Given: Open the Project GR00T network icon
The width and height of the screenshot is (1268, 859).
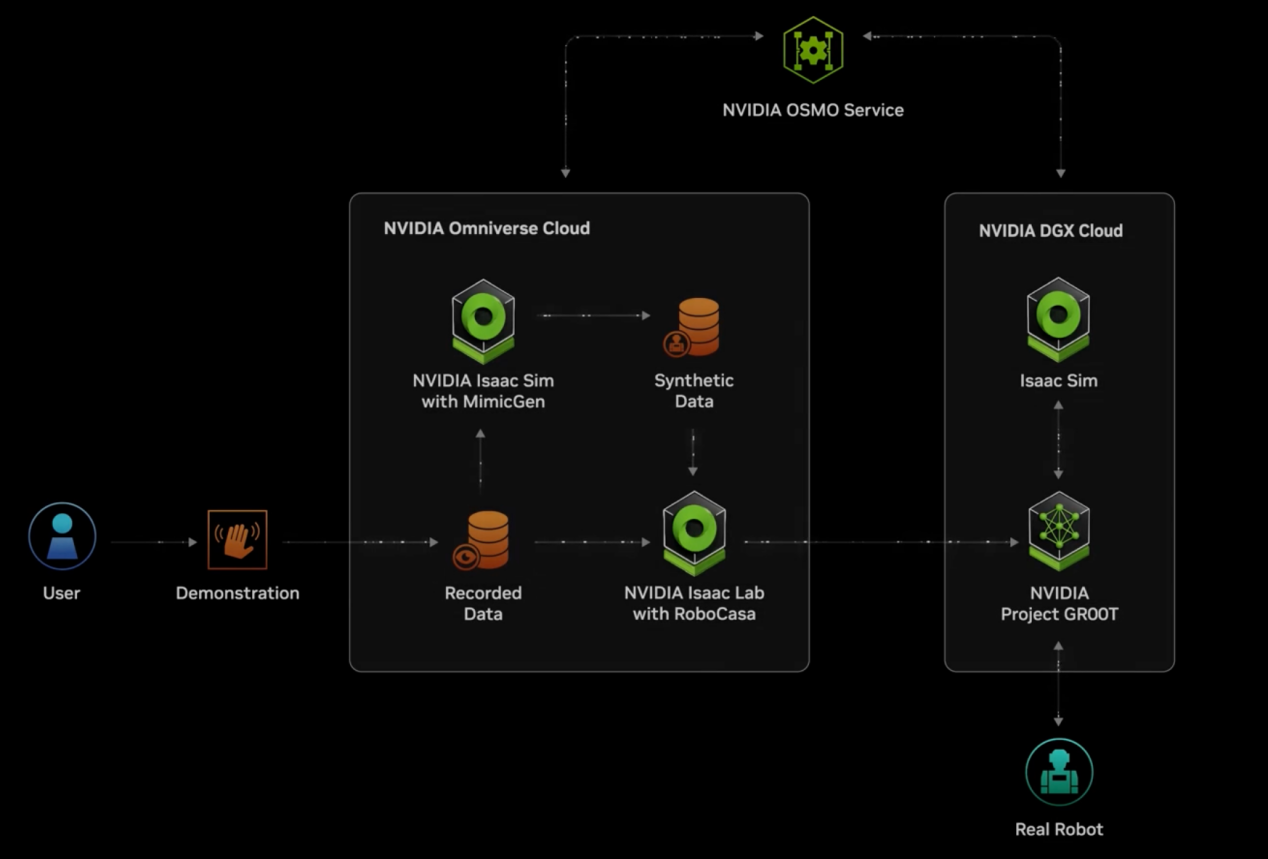Looking at the screenshot, I should click(x=1059, y=531).
